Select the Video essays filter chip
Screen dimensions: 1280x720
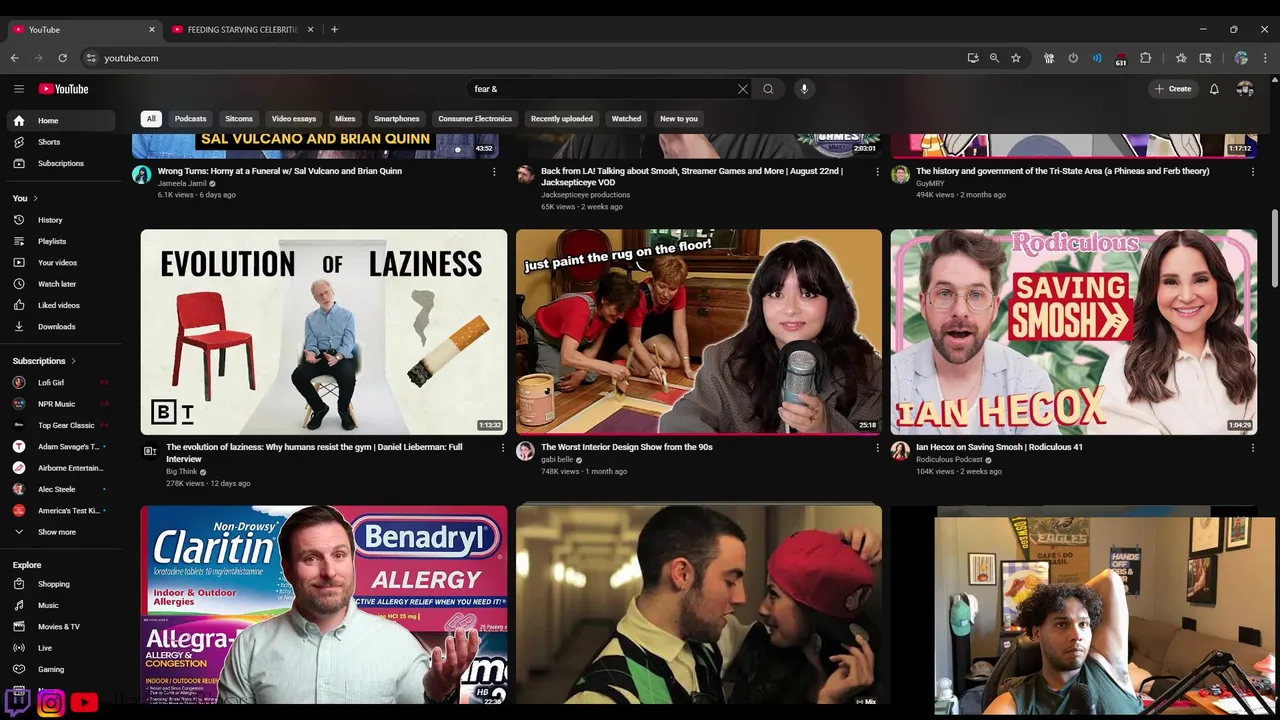[294, 118]
